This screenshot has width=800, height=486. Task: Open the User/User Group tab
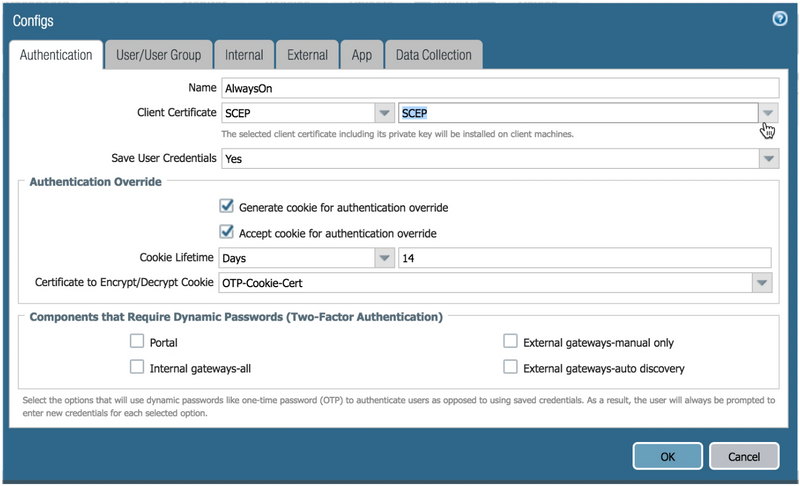158,55
